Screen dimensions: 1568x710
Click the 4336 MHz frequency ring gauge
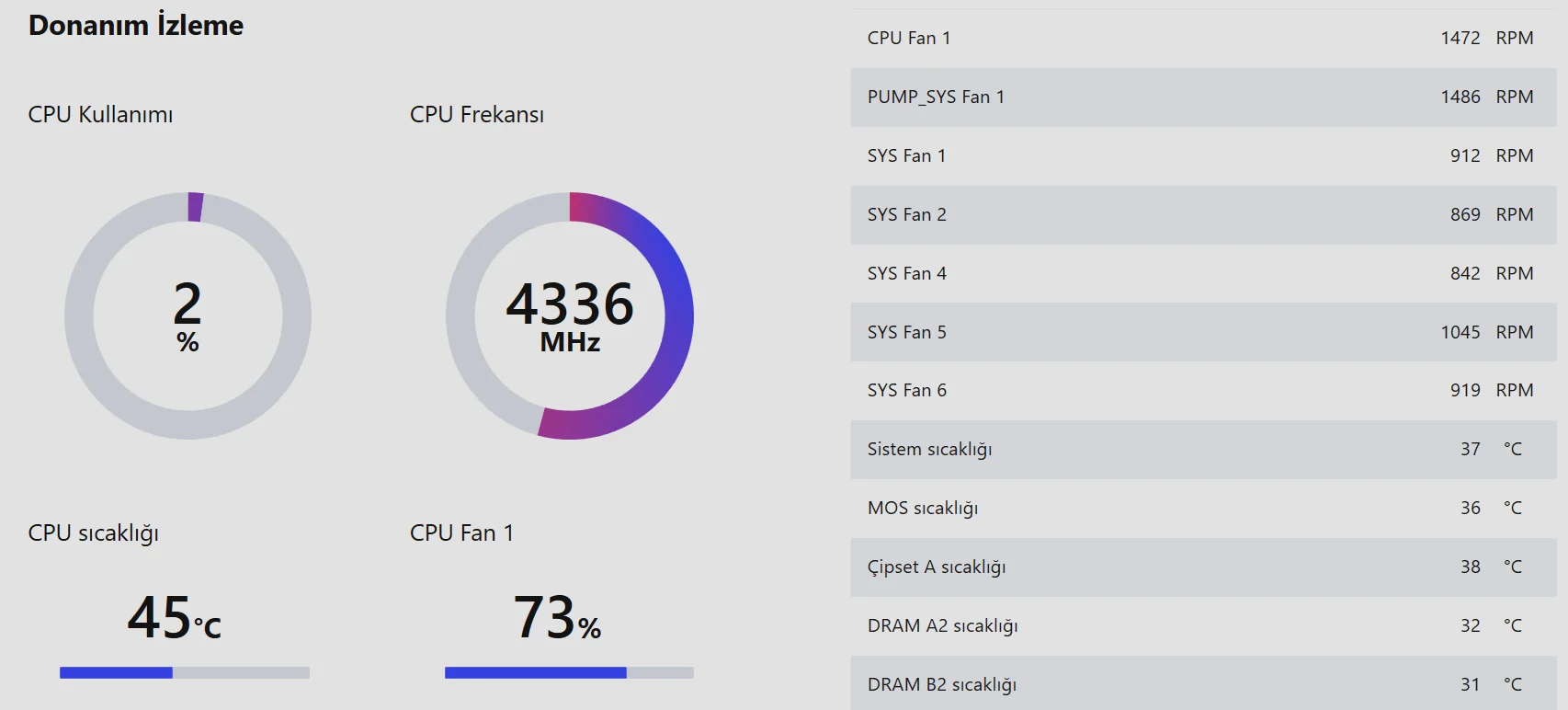[570, 315]
